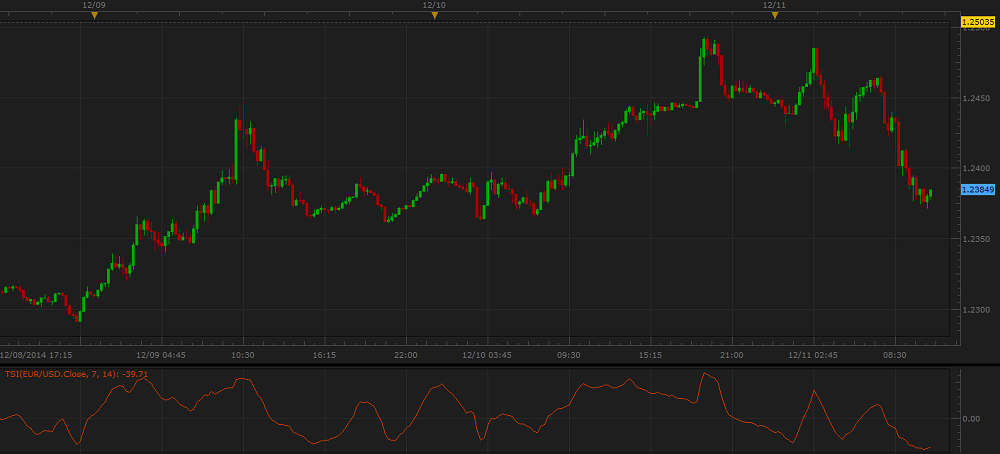Click the 12/11 02:45 time axis label
Image resolution: width=1000 pixels, height=454 pixels.
tap(812, 354)
